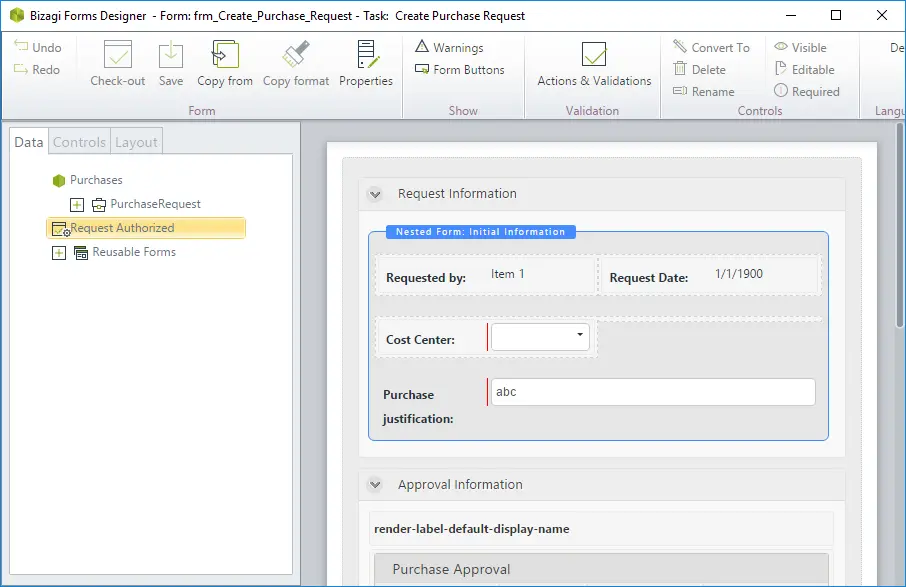Click the PurchaseRequest entity icon
Screen dimensions: 906x587
tap(99, 205)
